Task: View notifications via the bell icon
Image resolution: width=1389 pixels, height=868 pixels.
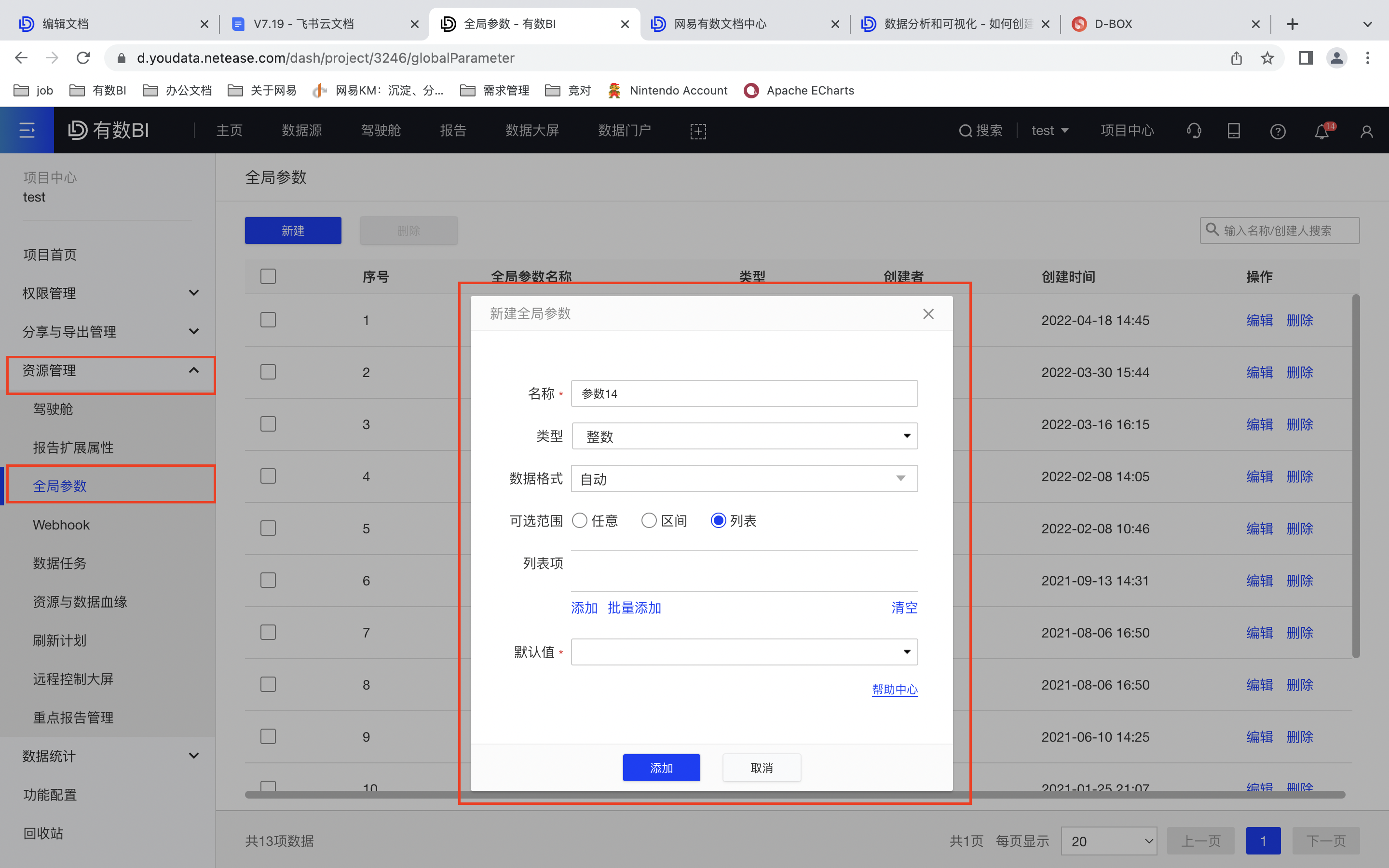Action: point(1321,131)
